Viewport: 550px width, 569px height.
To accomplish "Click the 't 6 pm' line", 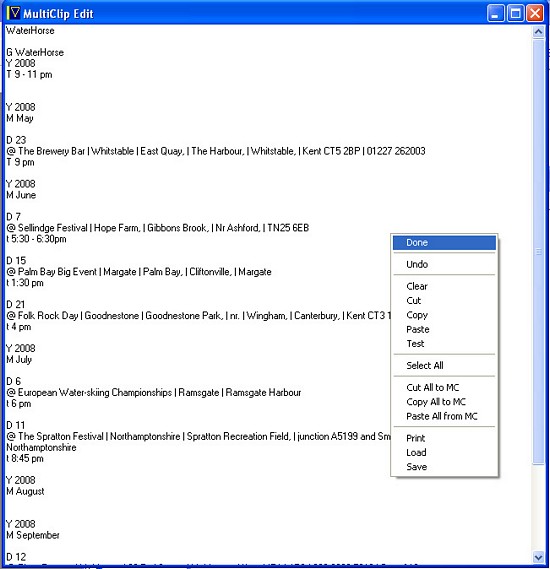I will pos(19,404).
